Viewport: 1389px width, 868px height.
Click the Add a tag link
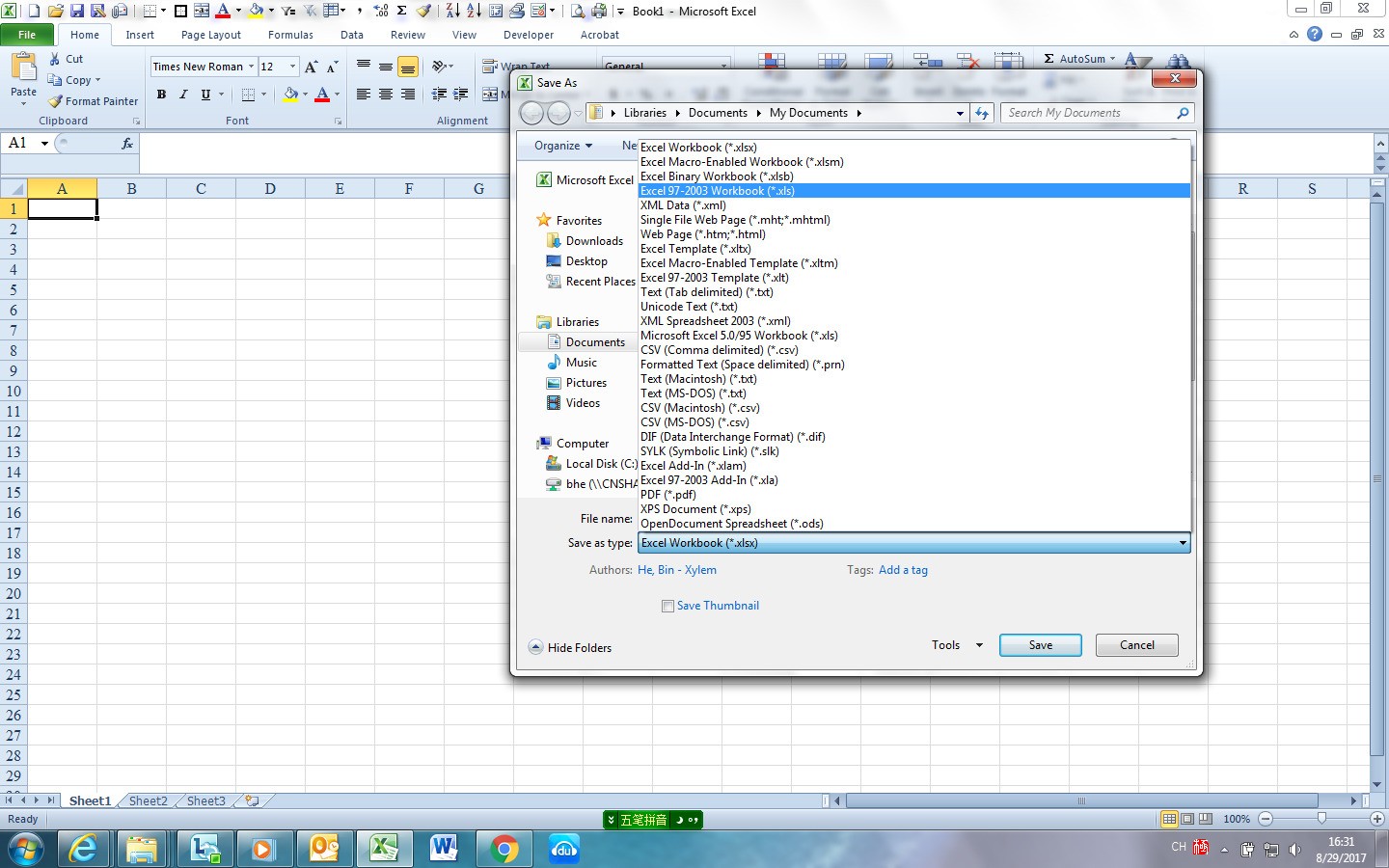click(x=903, y=570)
